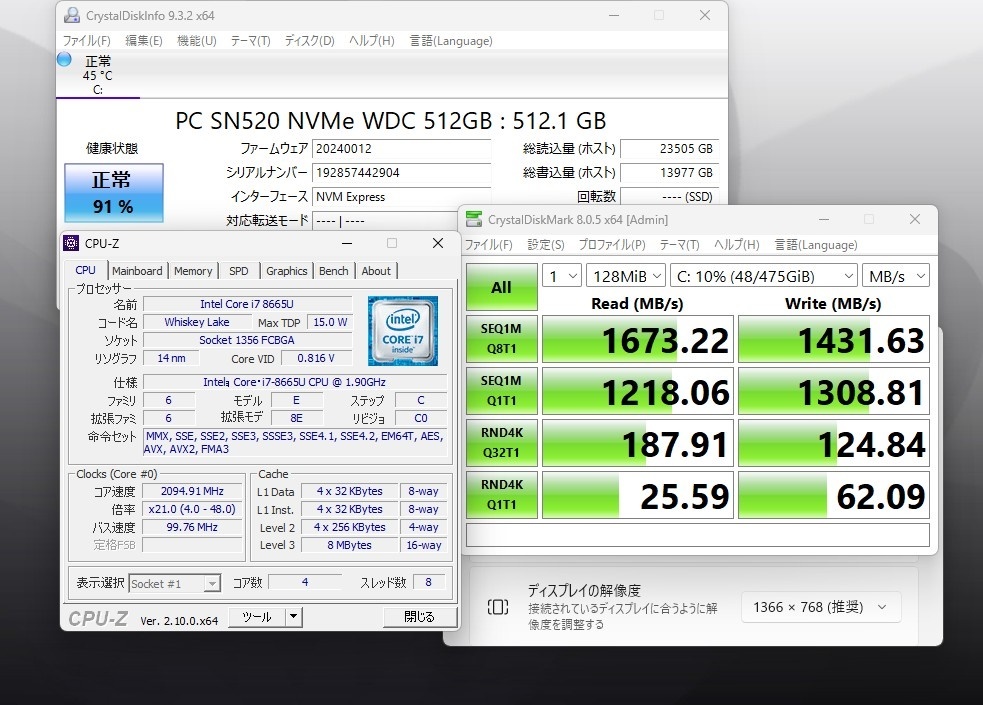Viewport: 983px width, 705px height.
Task: Open 編集(E) menu in CrystalDiskInfo
Action: (144, 41)
